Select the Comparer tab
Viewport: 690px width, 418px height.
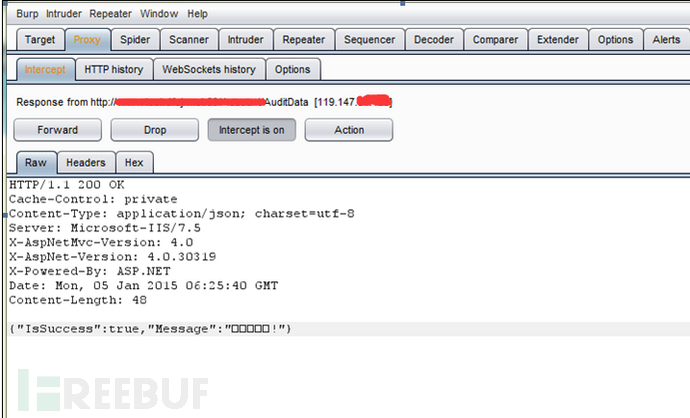(x=495, y=40)
